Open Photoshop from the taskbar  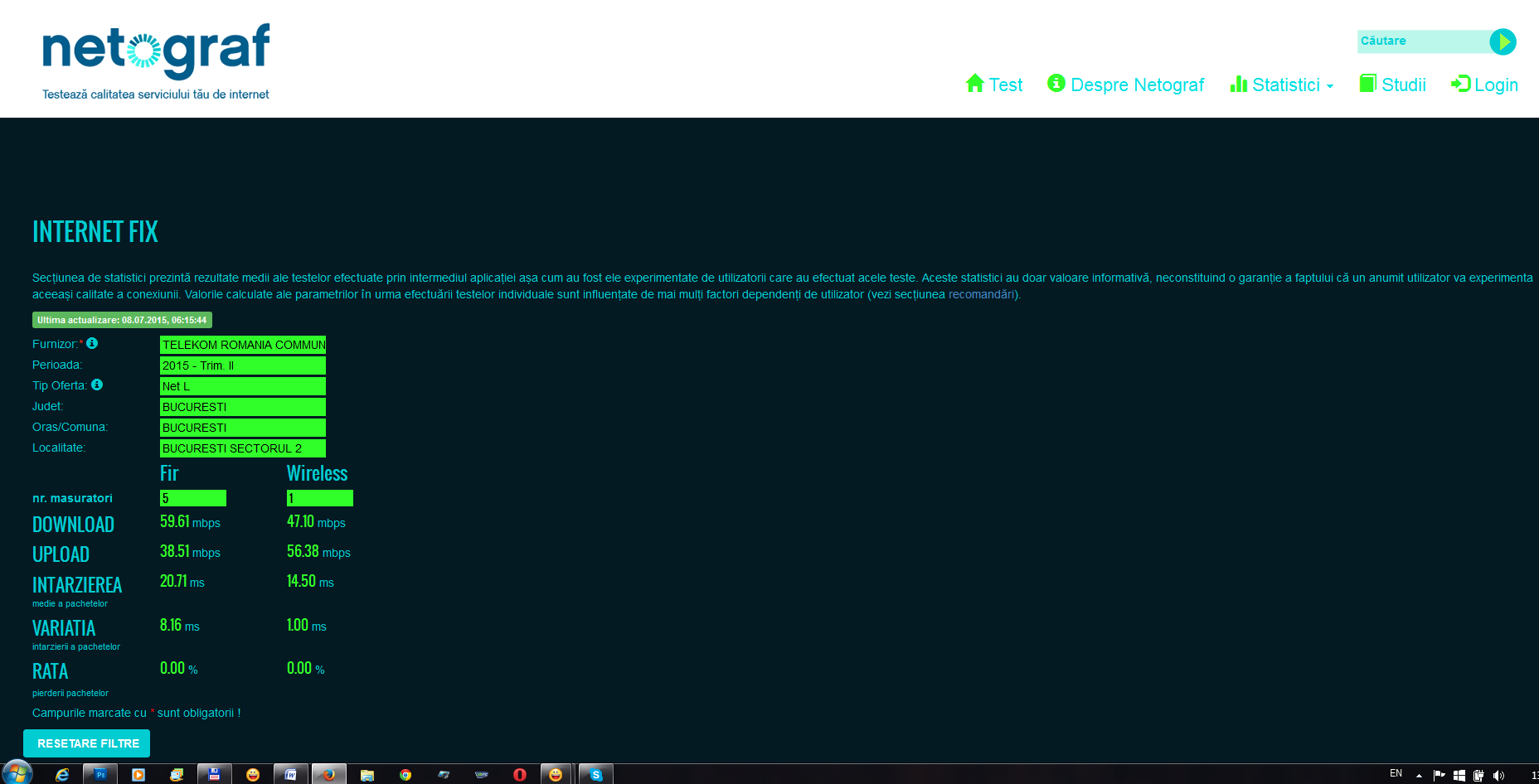pyautogui.click(x=100, y=774)
